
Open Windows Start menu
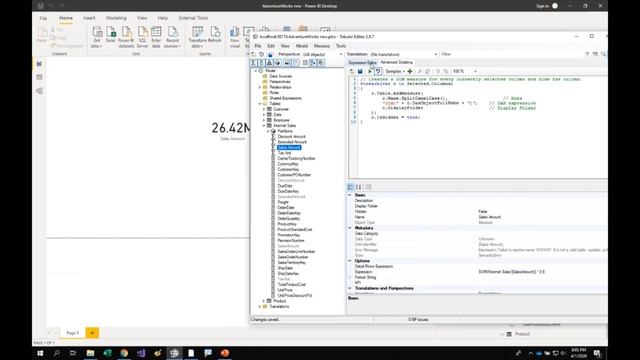[x=40, y=353]
